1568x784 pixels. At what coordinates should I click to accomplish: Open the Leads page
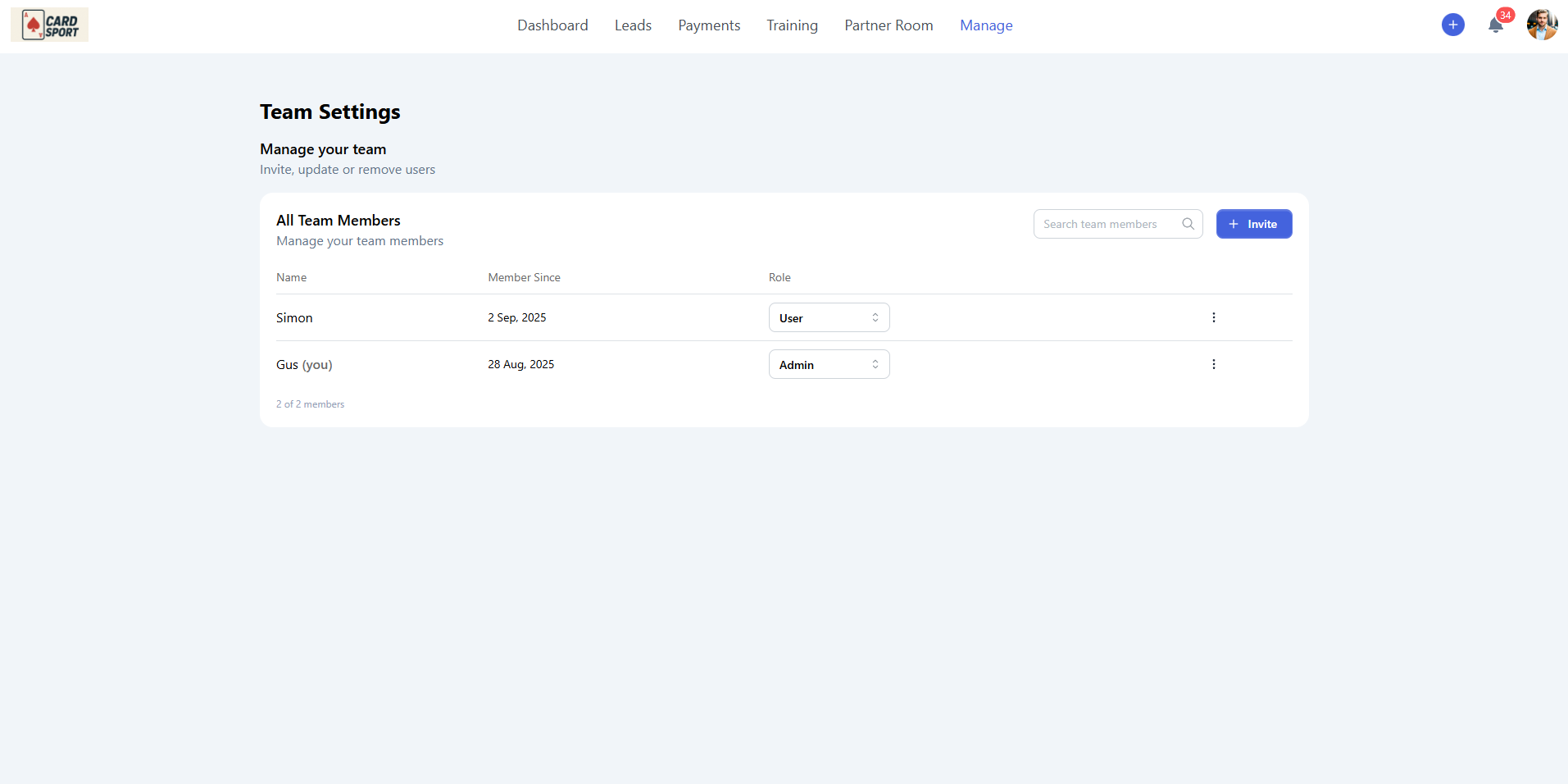click(x=633, y=25)
